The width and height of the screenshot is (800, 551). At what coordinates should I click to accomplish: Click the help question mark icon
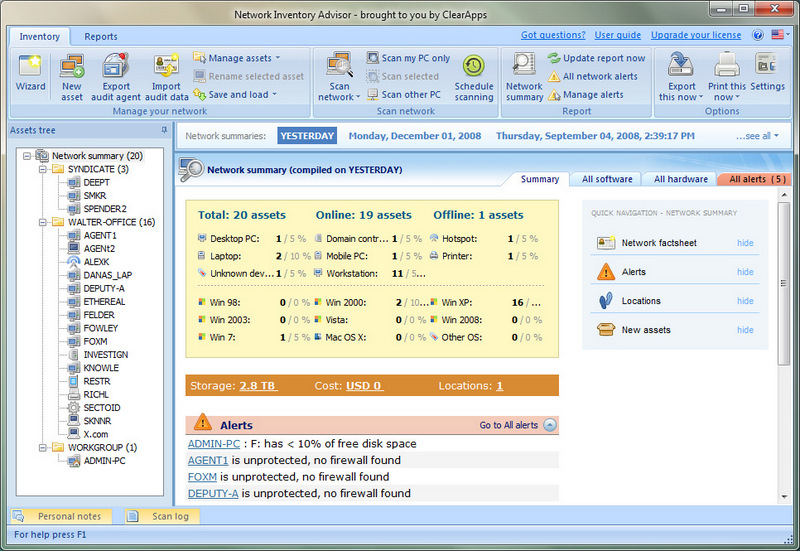point(758,35)
